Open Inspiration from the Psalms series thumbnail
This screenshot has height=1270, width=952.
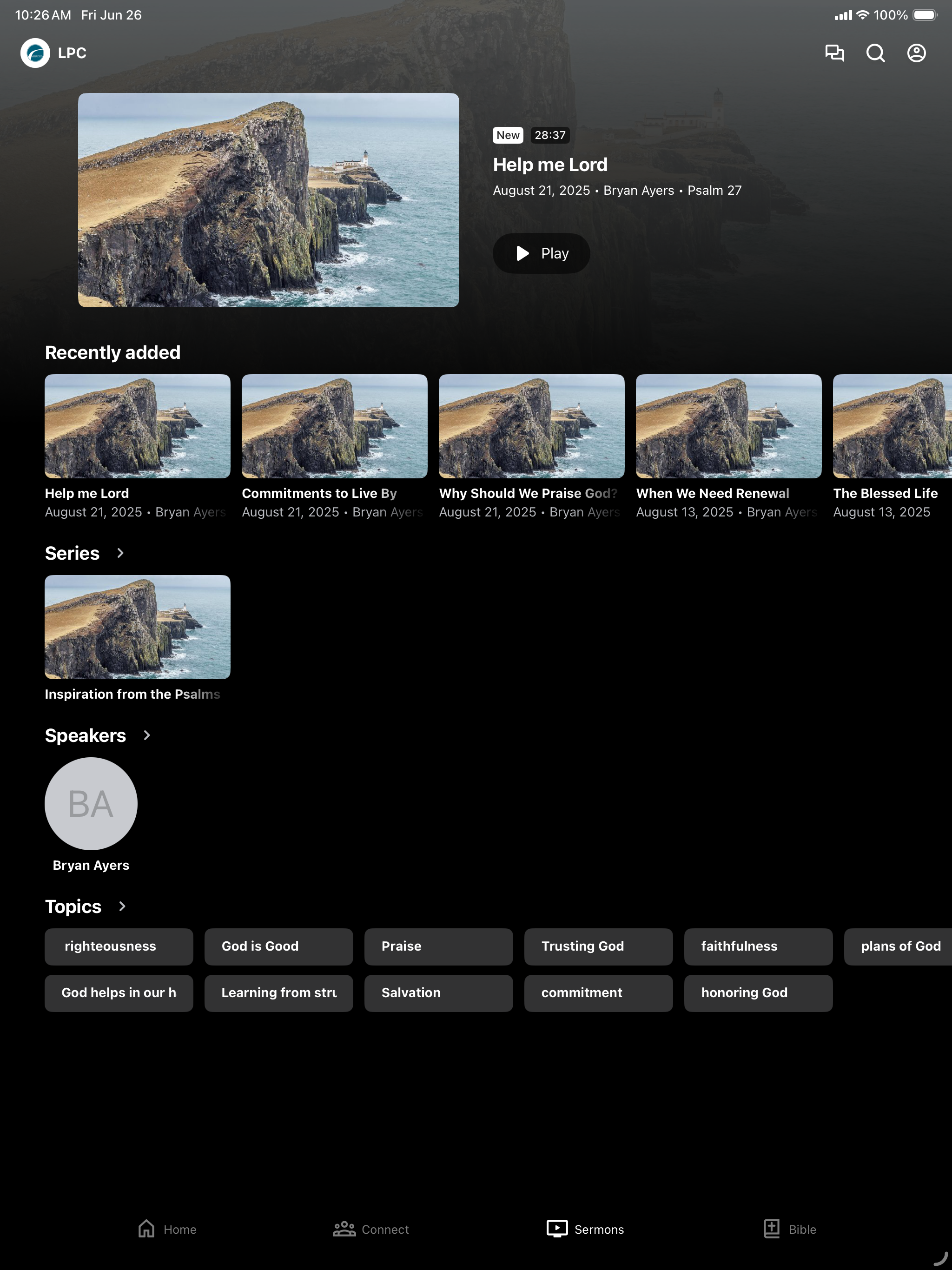pyautogui.click(x=137, y=627)
